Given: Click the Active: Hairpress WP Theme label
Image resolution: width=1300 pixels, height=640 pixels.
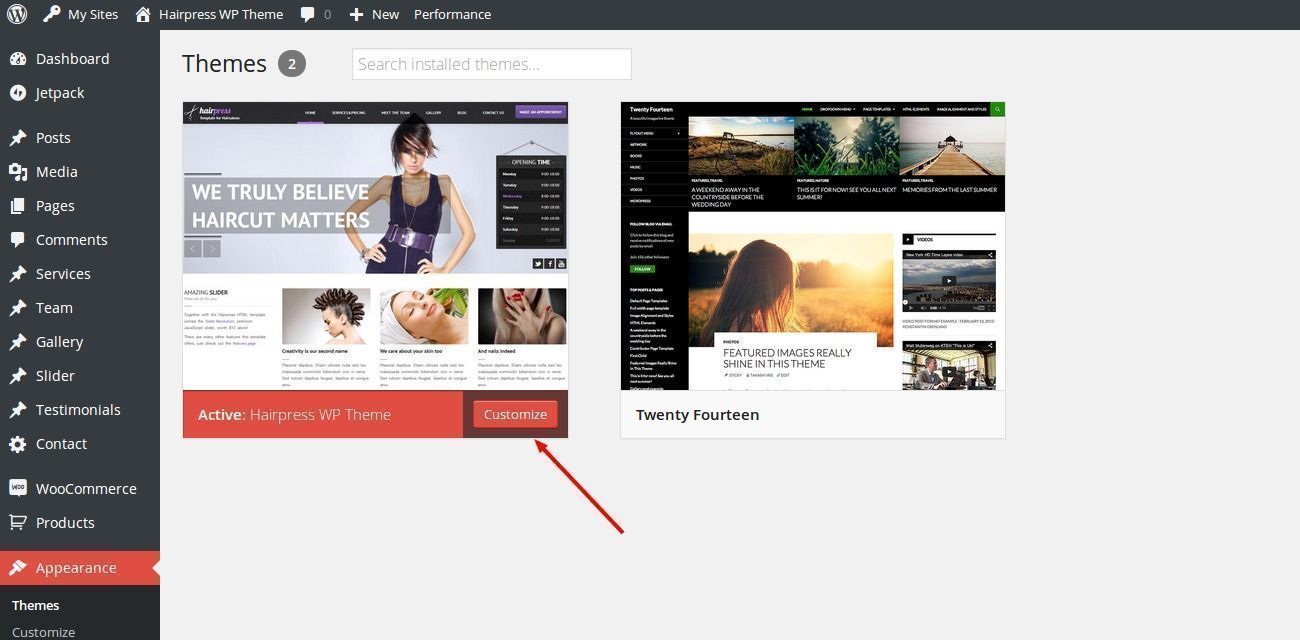Looking at the screenshot, I should [294, 414].
